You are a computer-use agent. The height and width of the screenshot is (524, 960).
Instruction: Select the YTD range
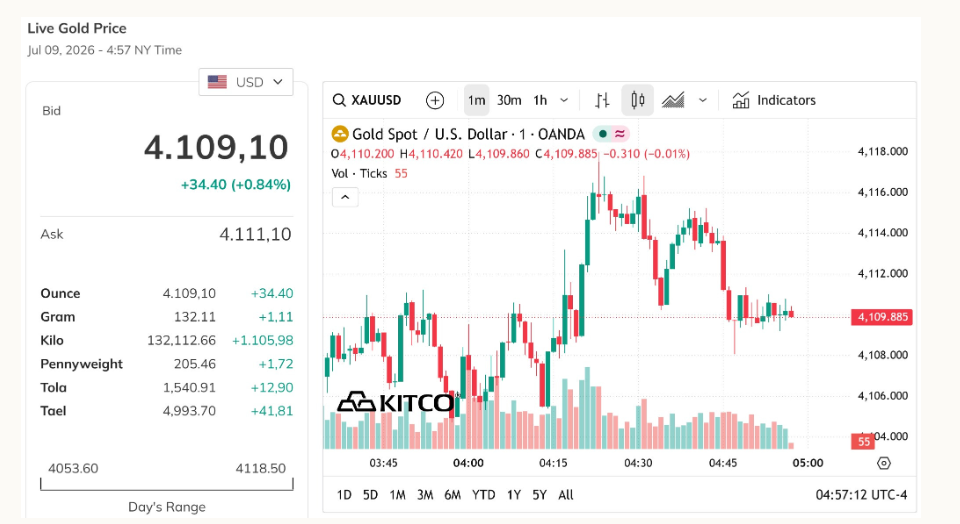(484, 495)
